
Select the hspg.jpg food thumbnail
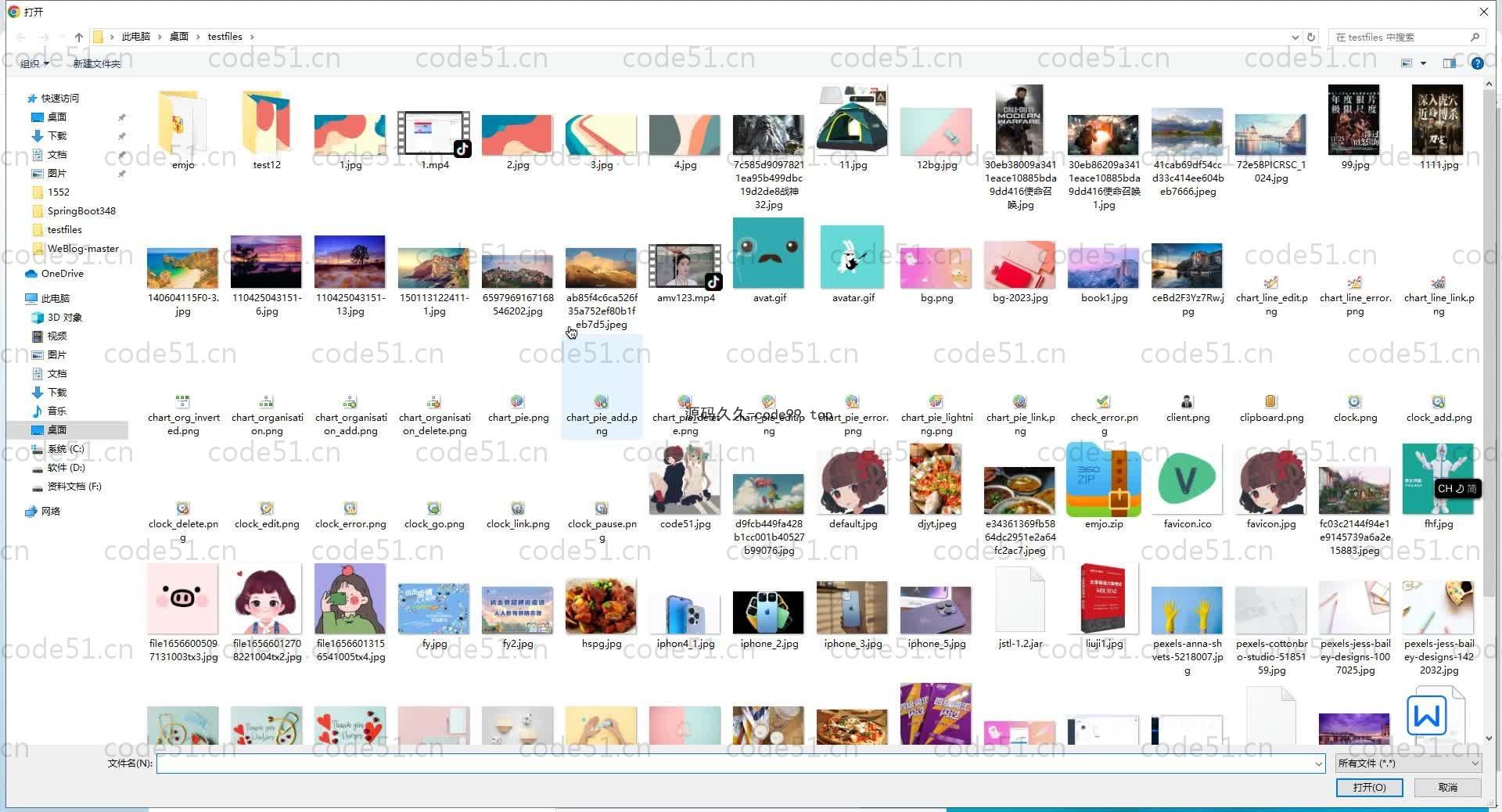click(602, 606)
